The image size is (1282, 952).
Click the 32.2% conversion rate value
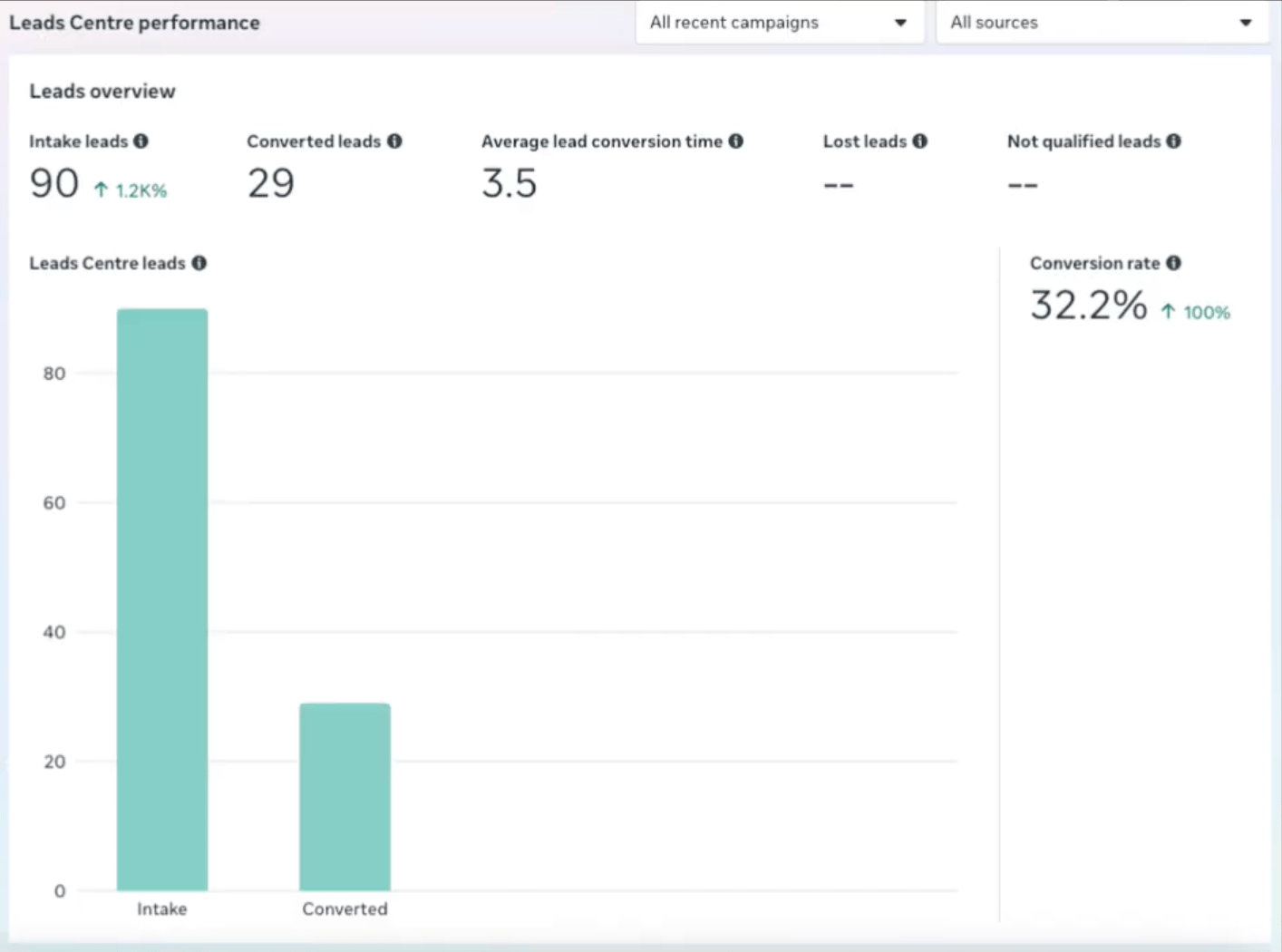click(x=1089, y=306)
